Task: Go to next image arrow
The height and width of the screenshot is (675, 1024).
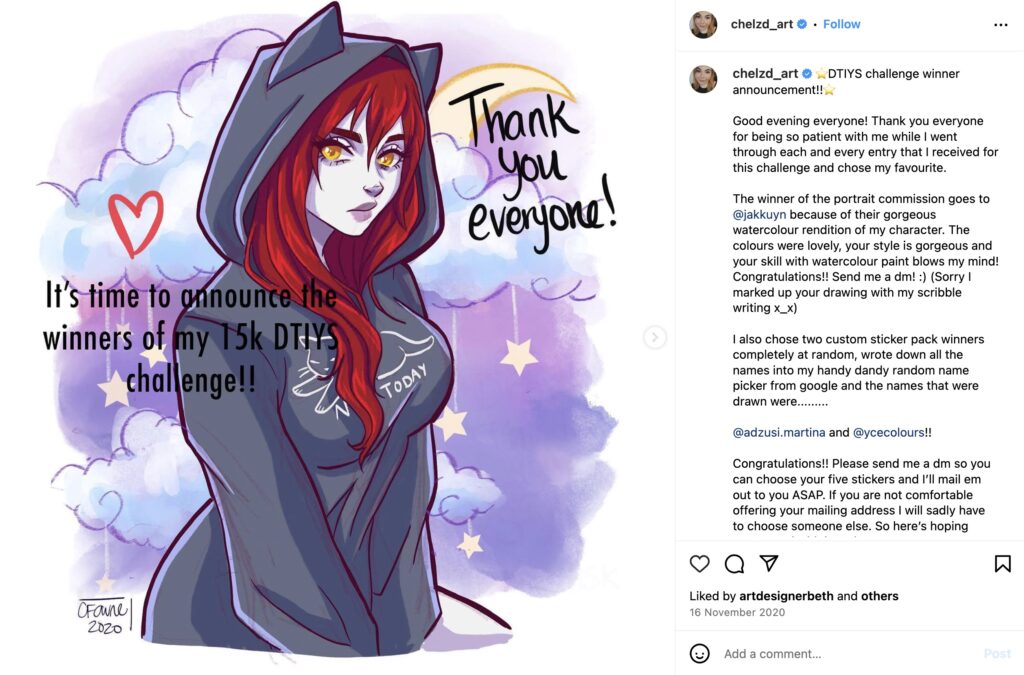Action: coord(654,338)
